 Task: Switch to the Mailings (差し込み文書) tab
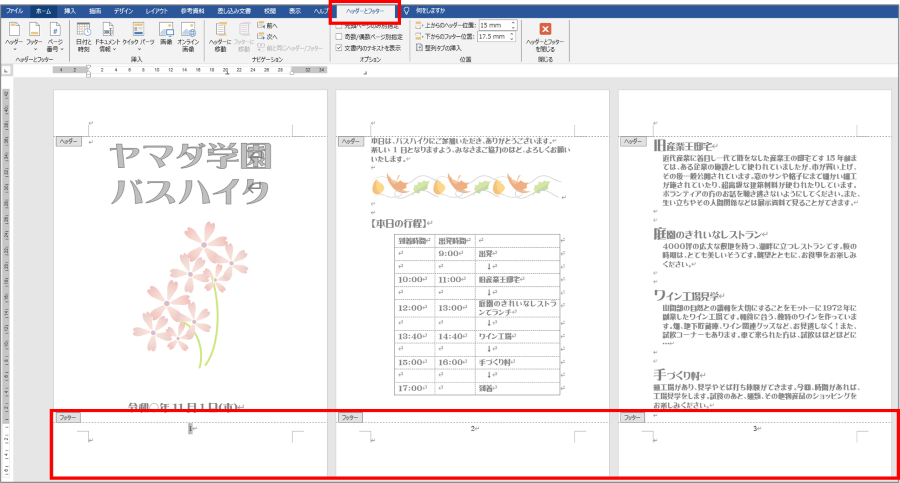(234, 11)
